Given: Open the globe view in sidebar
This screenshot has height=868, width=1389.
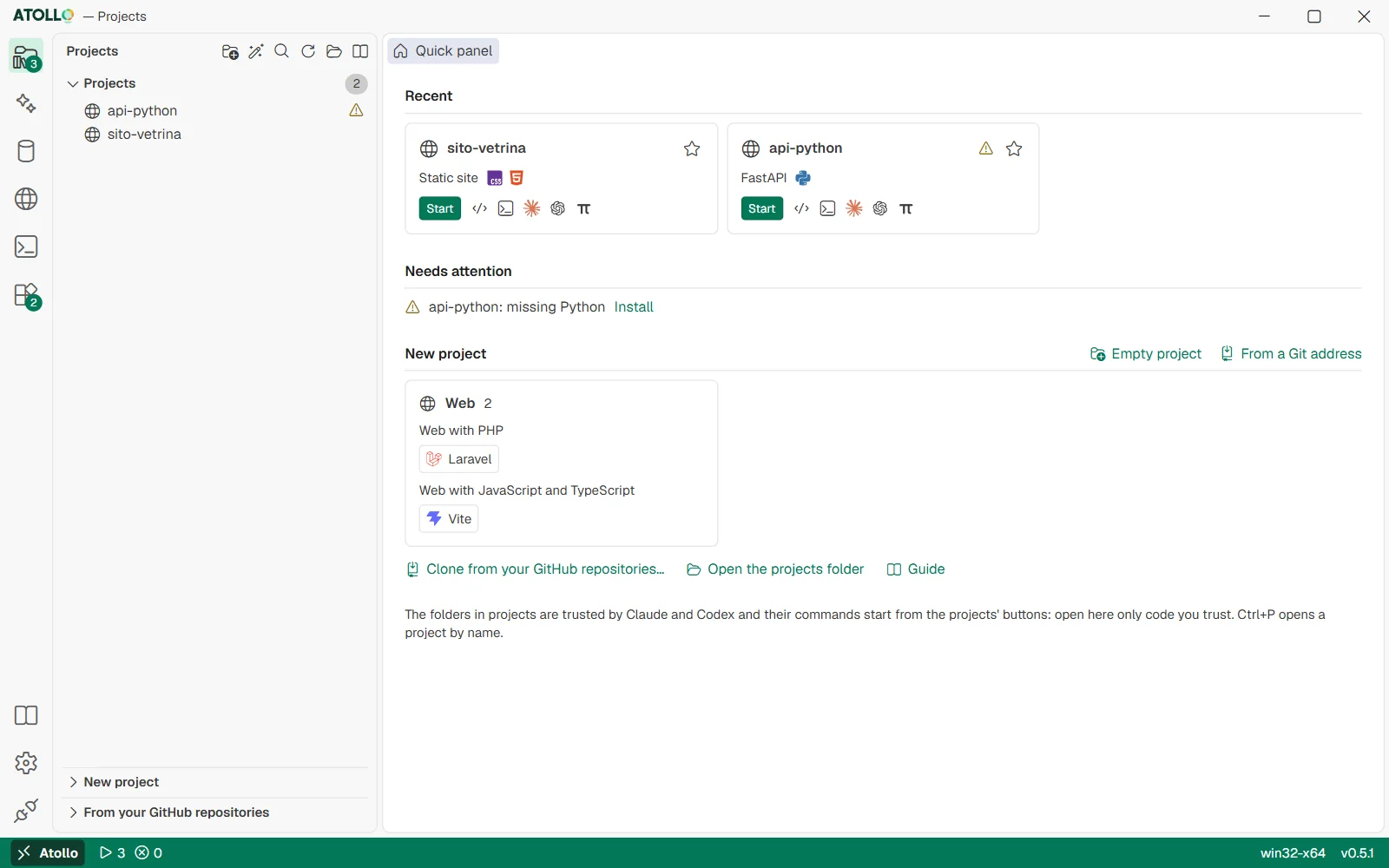Looking at the screenshot, I should pos(26,199).
